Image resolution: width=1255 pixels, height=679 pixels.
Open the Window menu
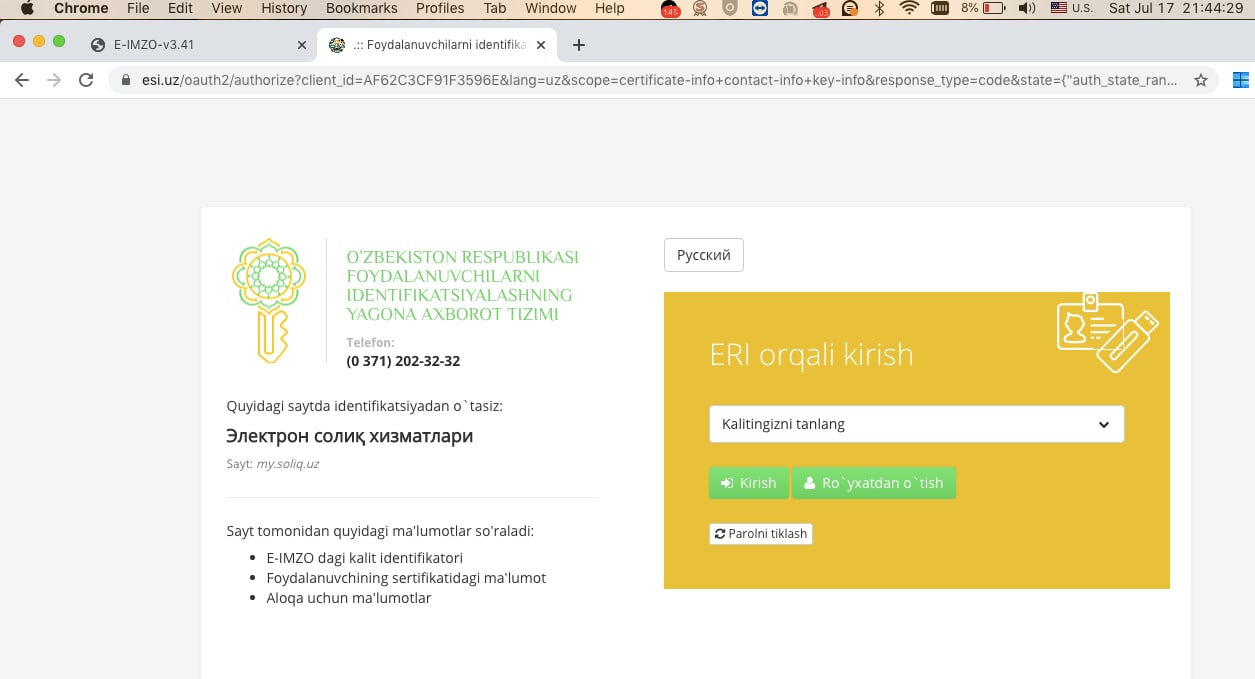[x=551, y=8]
